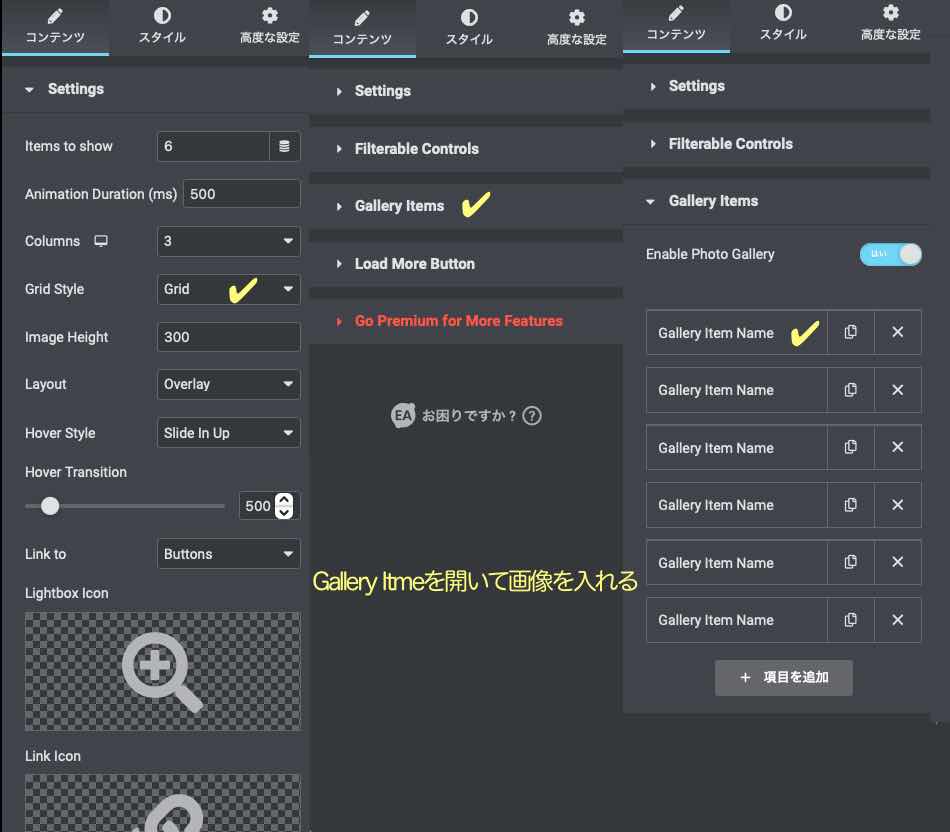Delete the last Gallery Item Name entry
This screenshot has width=950, height=832.
(x=897, y=620)
